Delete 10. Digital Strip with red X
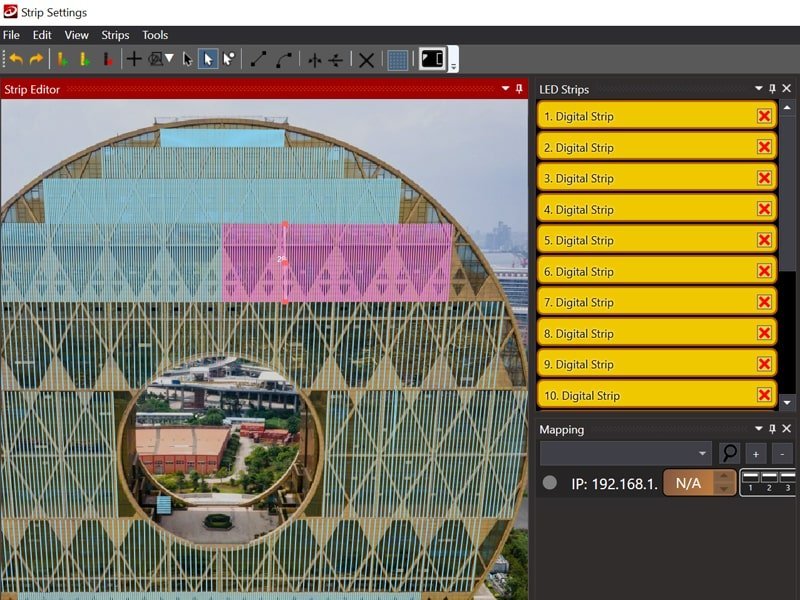The width and height of the screenshot is (800, 600). pyautogui.click(x=764, y=395)
